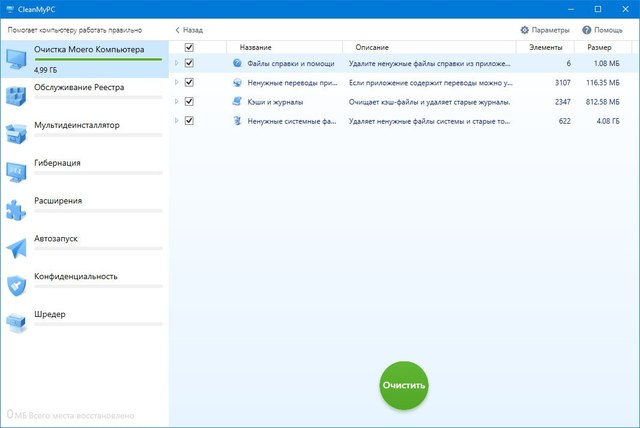Toggle the Кэши и журналы checkbox
Screen dimensions: 640x428
189,101
